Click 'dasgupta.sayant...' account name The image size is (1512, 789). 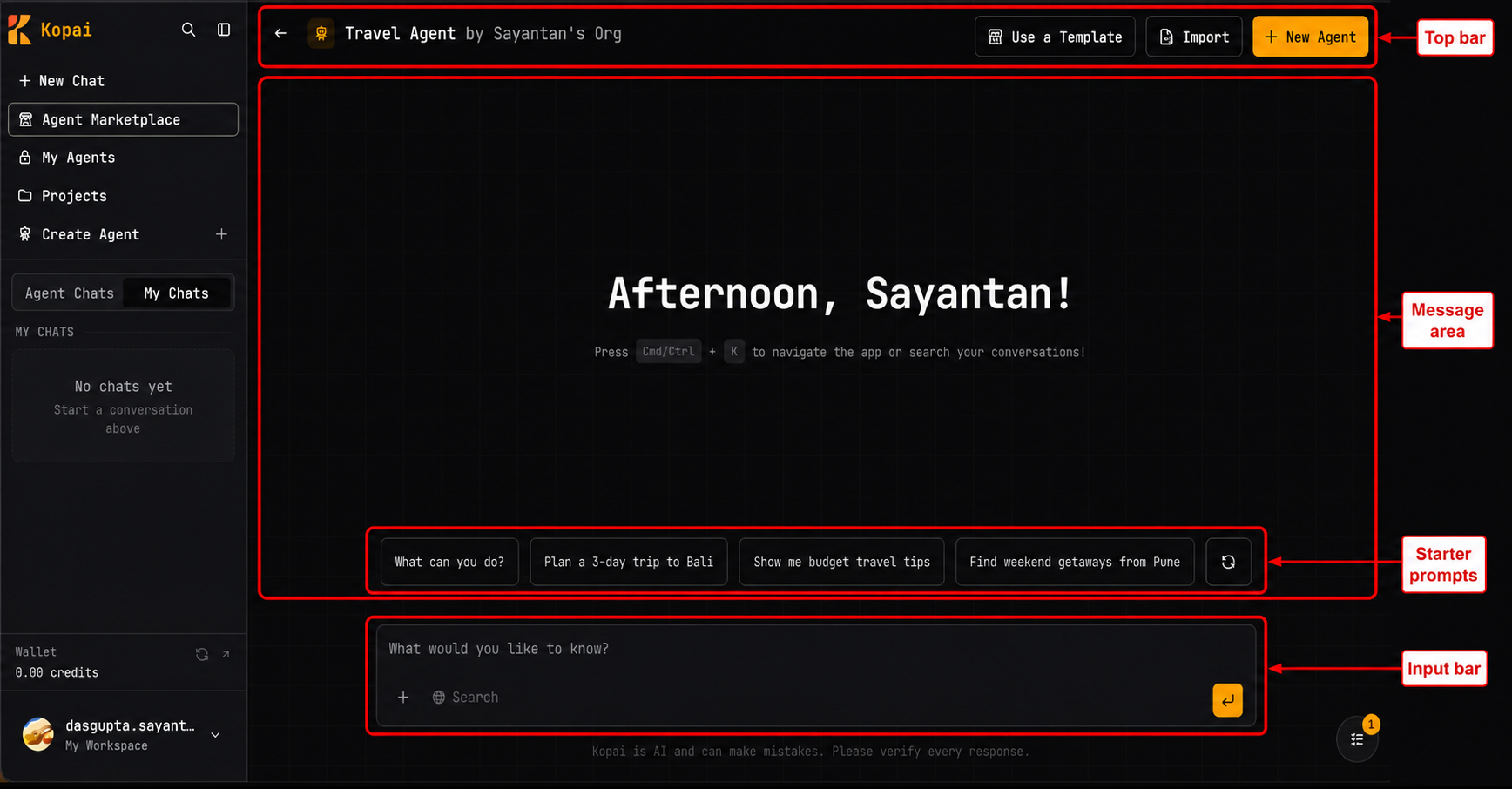tap(130, 725)
